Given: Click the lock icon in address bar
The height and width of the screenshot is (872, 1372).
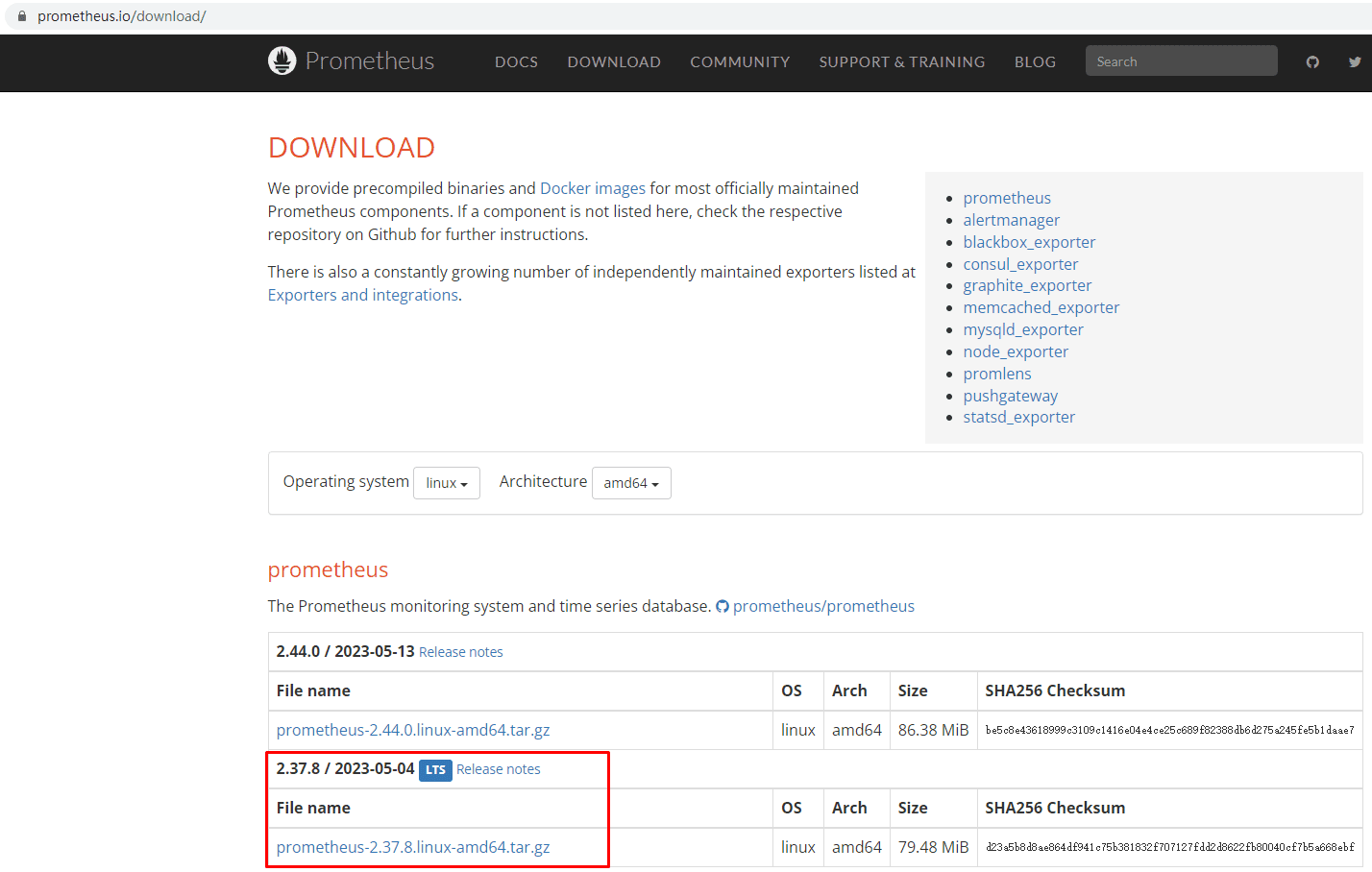Looking at the screenshot, I should 22,16.
